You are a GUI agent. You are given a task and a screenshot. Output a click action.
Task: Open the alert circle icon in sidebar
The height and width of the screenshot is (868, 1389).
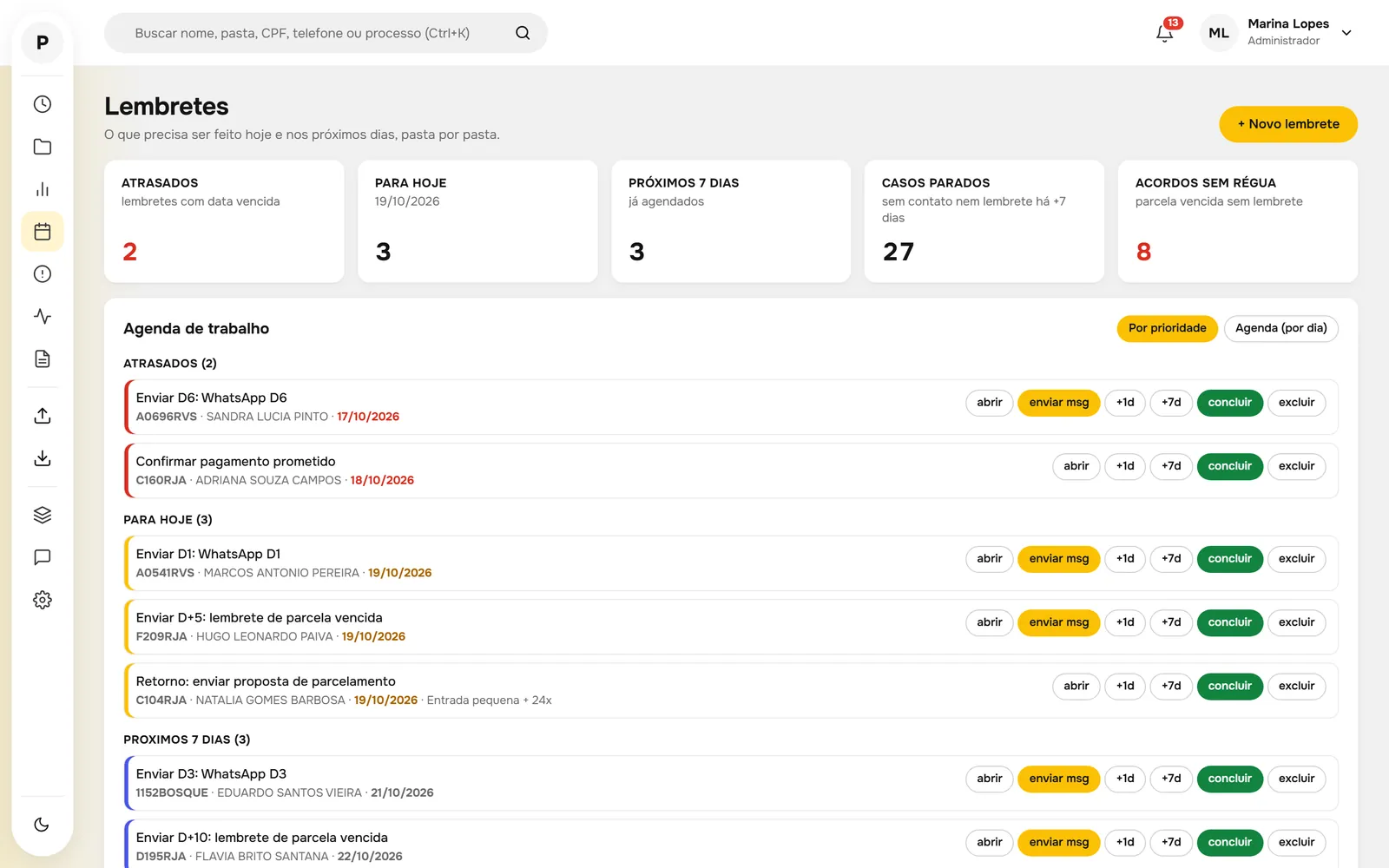click(x=42, y=274)
